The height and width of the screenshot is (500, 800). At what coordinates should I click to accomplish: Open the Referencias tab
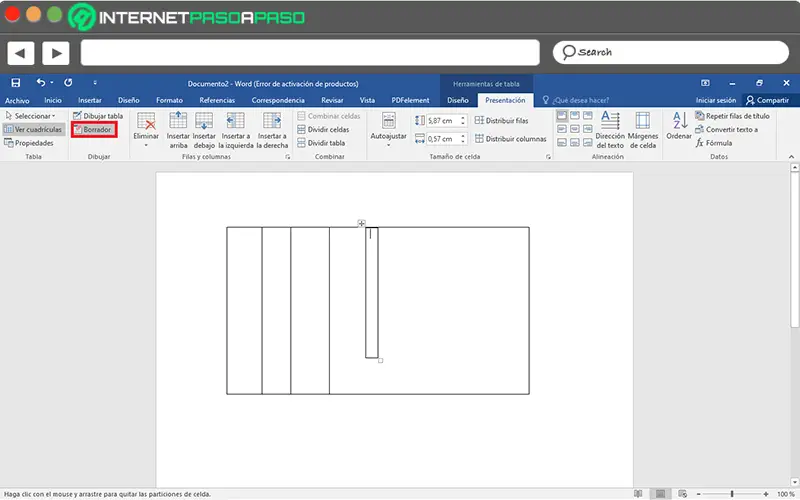click(217, 100)
